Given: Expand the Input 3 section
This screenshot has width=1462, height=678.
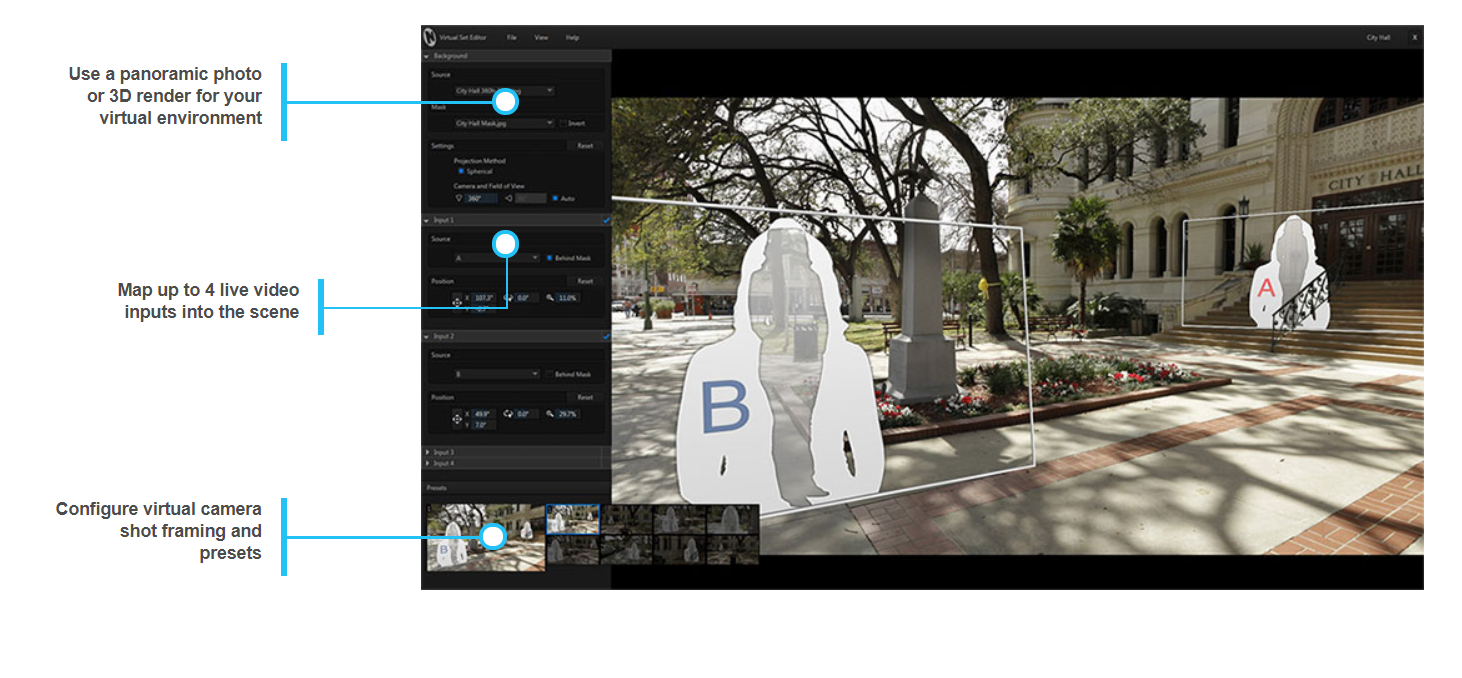Looking at the screenshot, I should 426,453.
